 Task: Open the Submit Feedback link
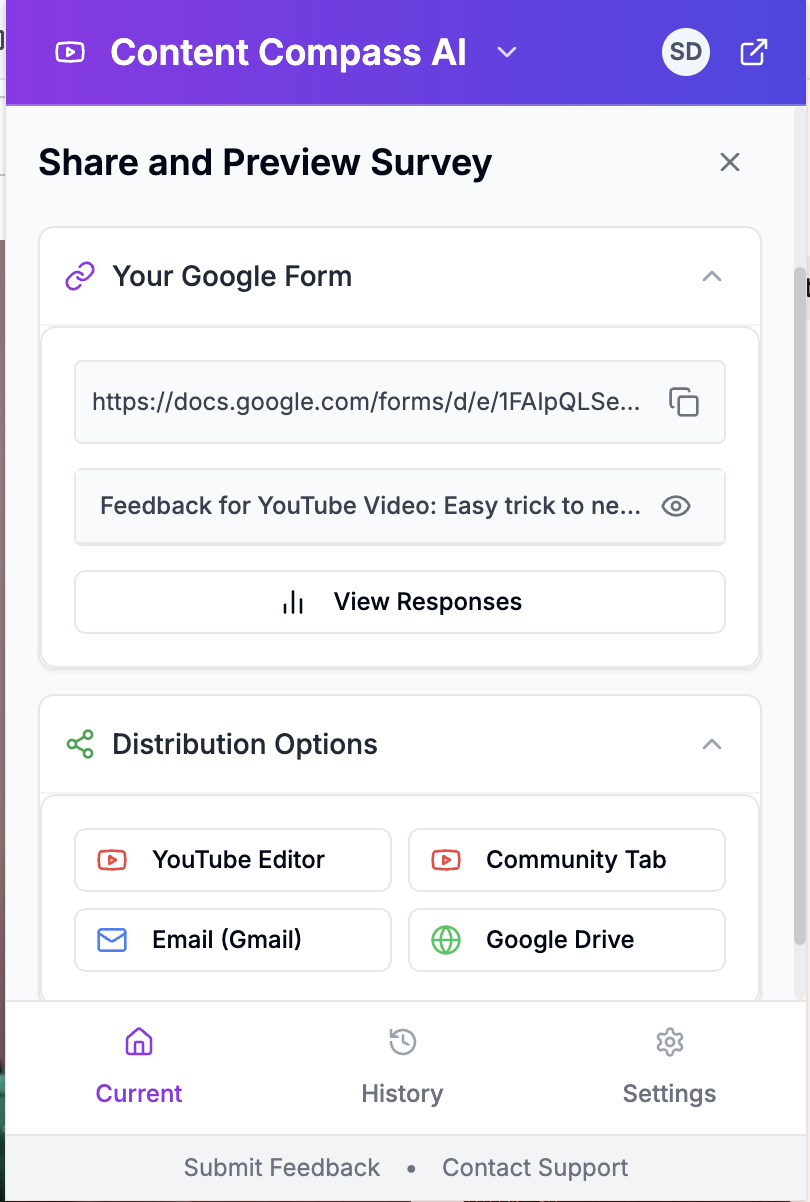tap(282, 1168)
